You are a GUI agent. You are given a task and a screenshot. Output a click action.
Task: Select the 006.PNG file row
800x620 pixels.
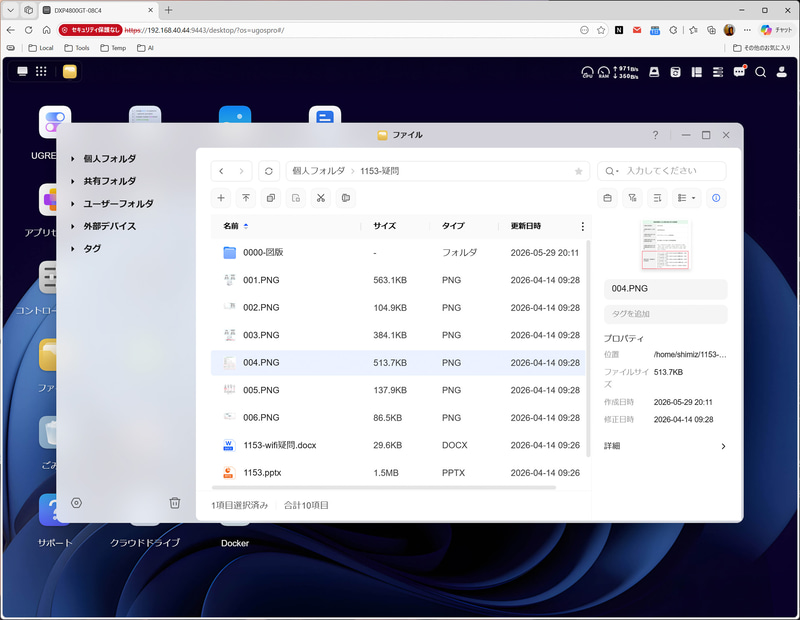[x=398, y=418]
